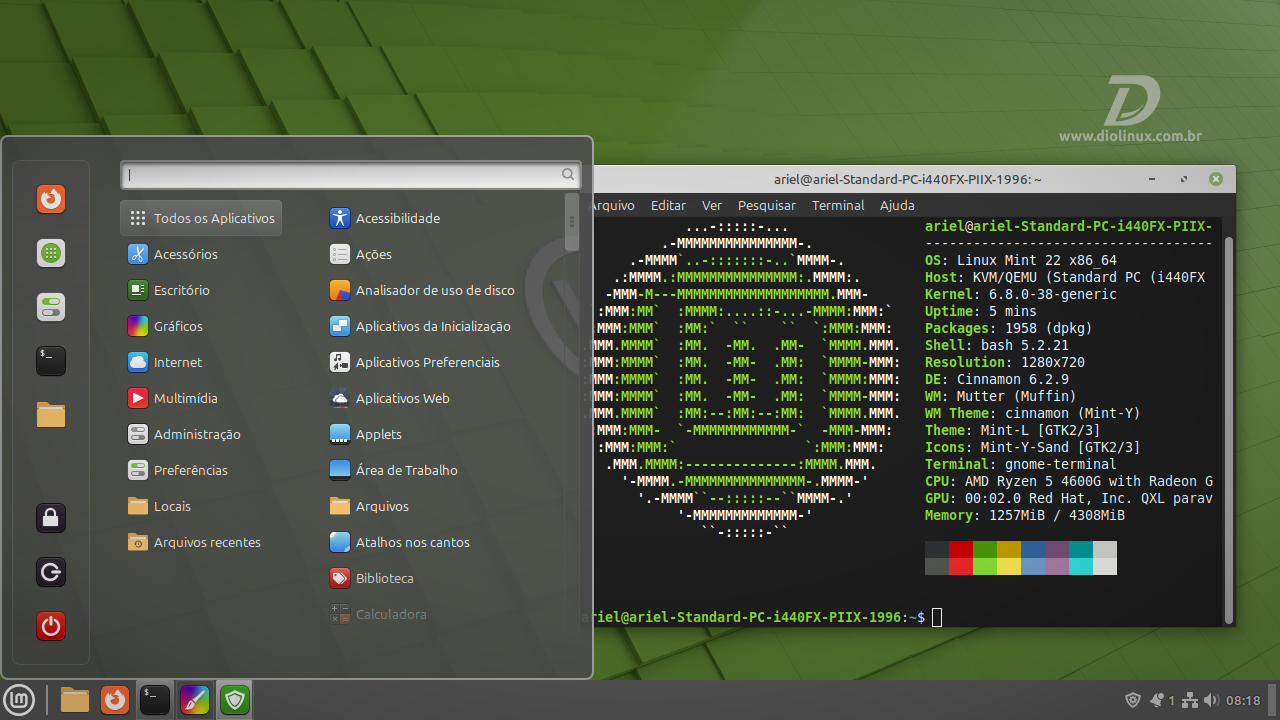
Task: Open Firefox from the taskbar
Action: pos(115,700)
